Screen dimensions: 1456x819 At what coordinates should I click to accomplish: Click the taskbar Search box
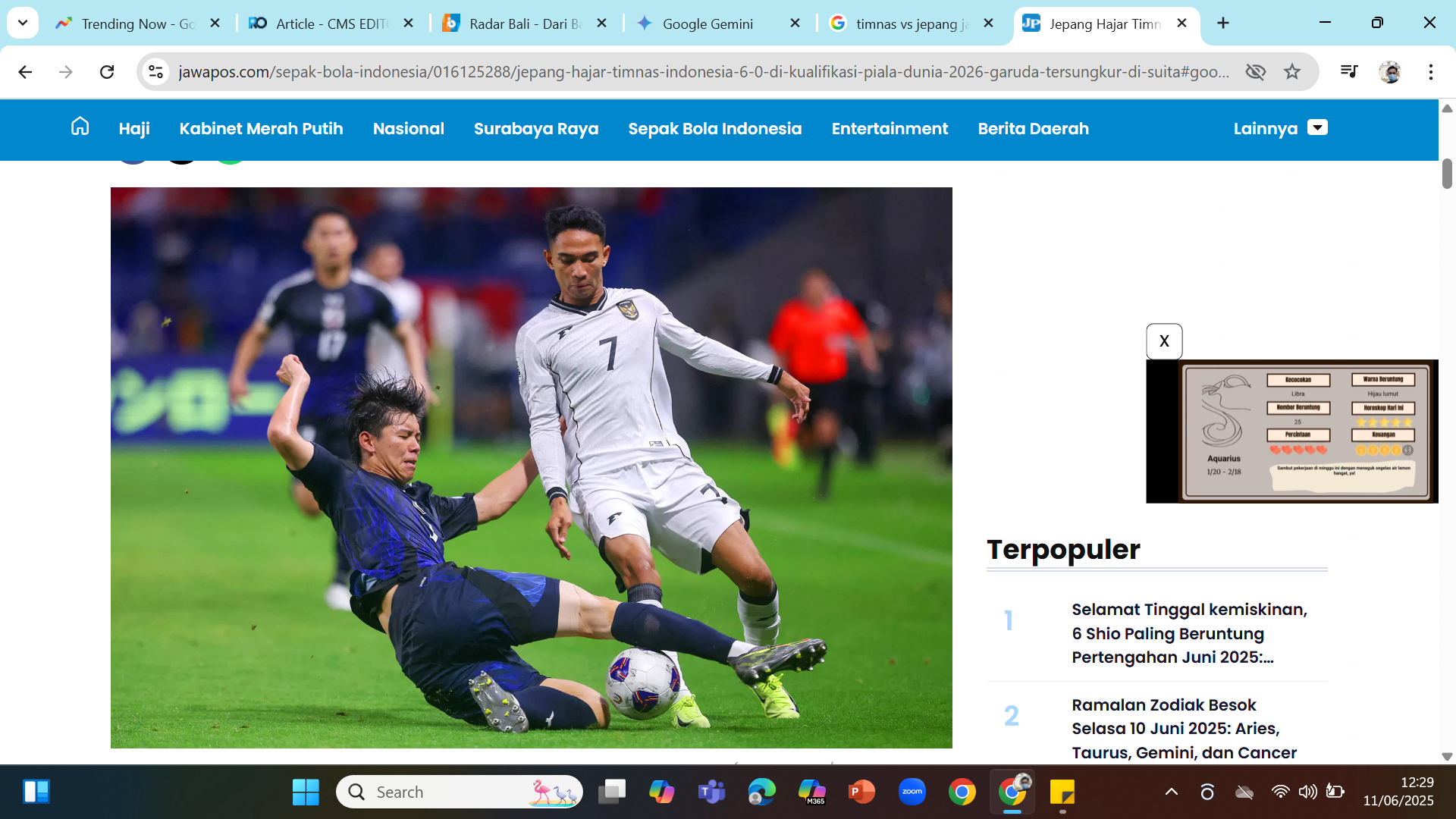(460, 792)
